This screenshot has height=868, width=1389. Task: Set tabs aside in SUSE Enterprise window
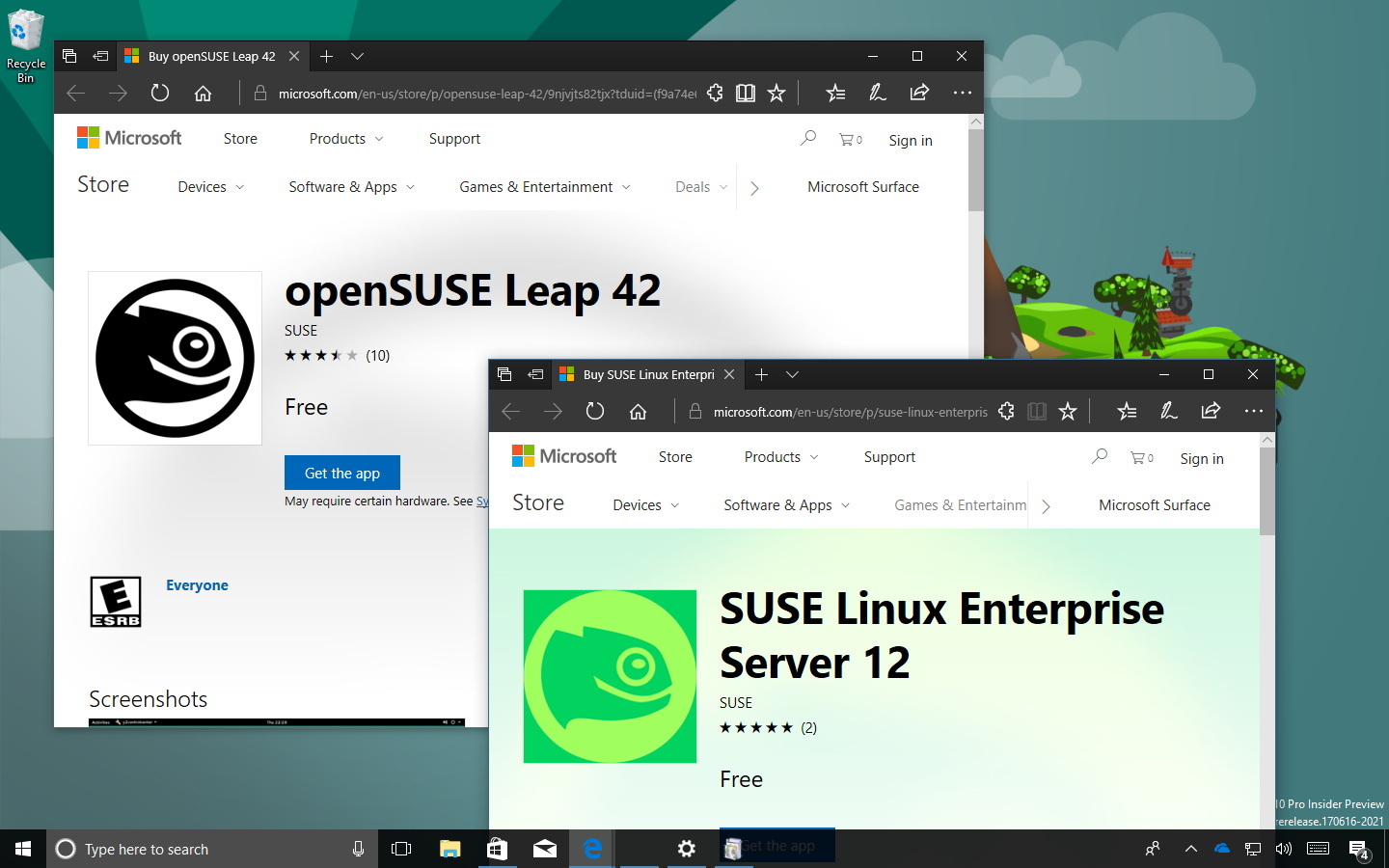(x=535, y=374)
